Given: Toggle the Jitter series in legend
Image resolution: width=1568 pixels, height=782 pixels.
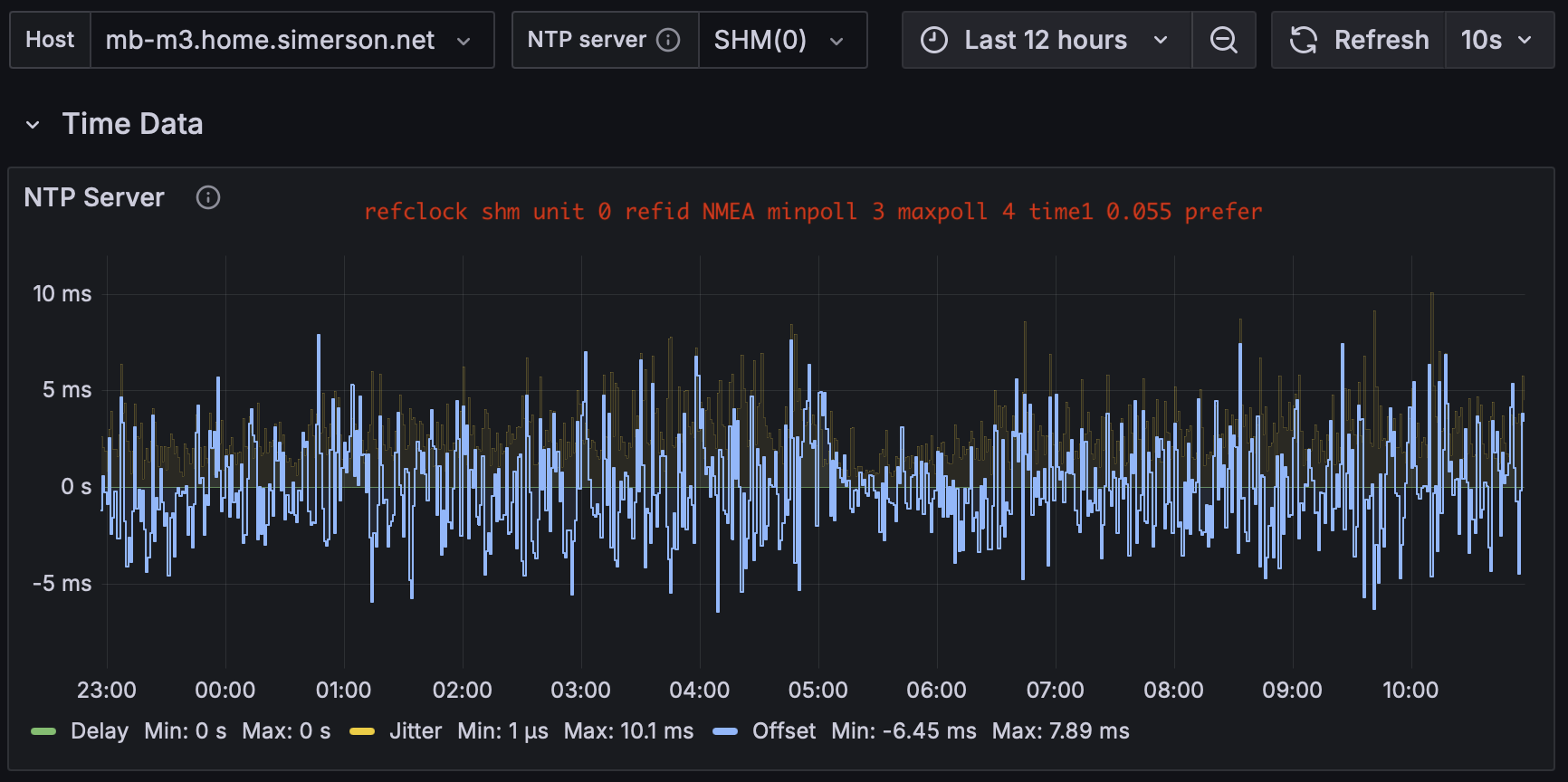Looking at the screenshot, I should pyautogui.click(x=416, y=730).
